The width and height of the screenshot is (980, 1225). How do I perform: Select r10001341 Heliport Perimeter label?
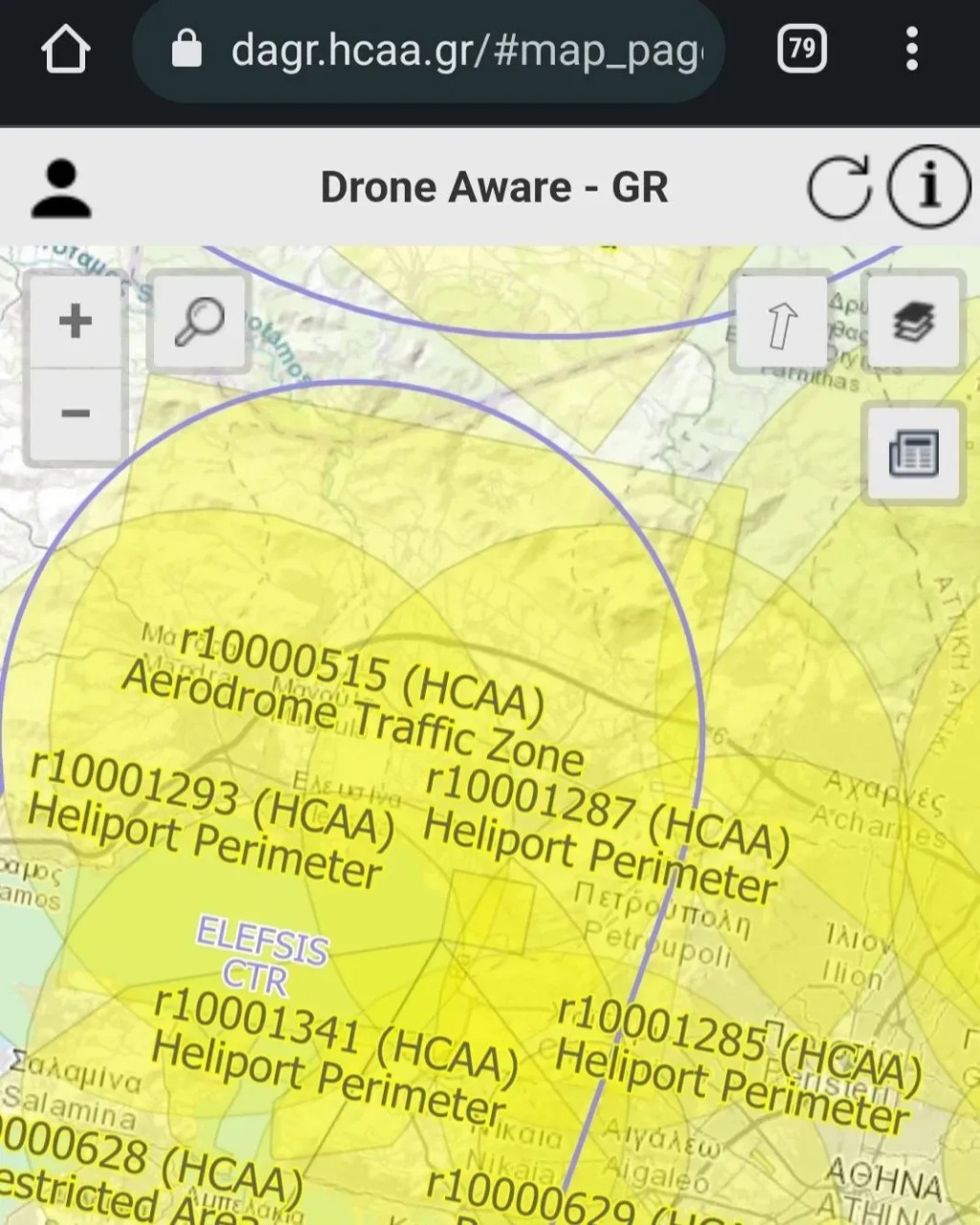[x=333, y=1058]
